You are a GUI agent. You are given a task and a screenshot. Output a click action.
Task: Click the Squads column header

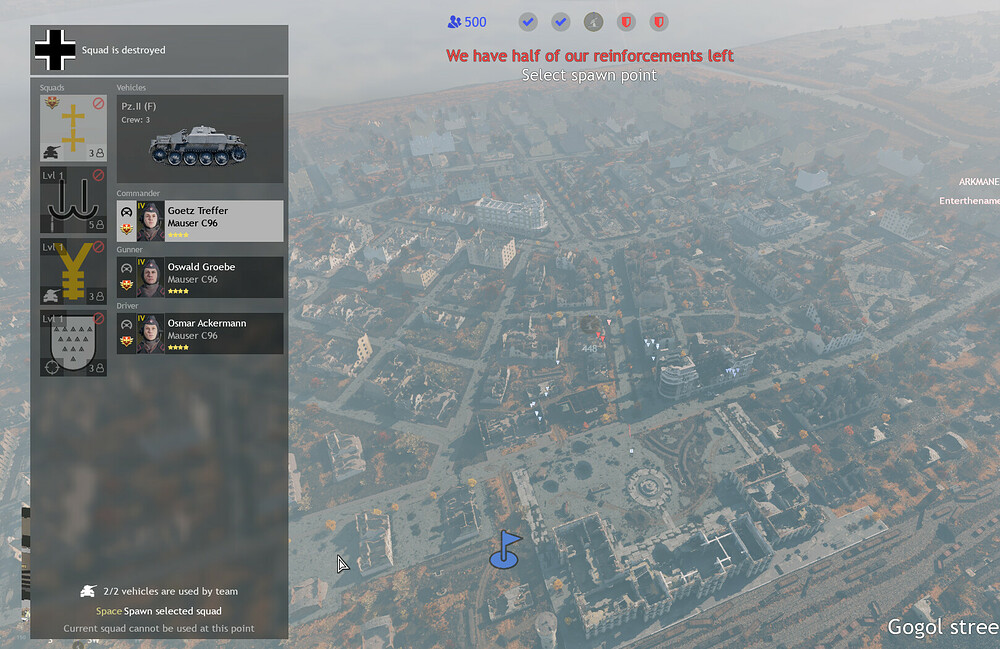point(52,87)
